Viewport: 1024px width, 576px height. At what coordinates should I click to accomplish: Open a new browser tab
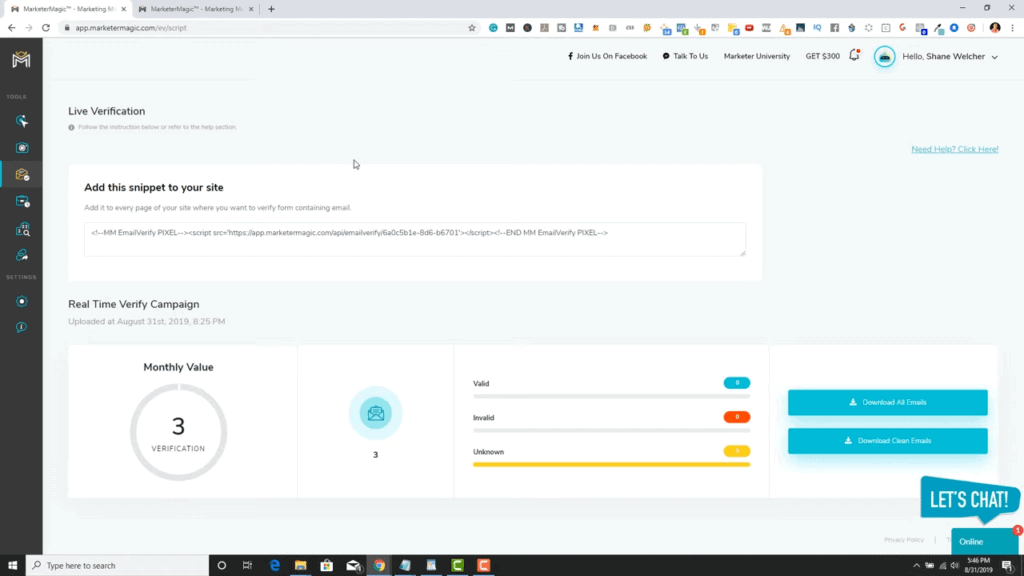pos(271,9)
